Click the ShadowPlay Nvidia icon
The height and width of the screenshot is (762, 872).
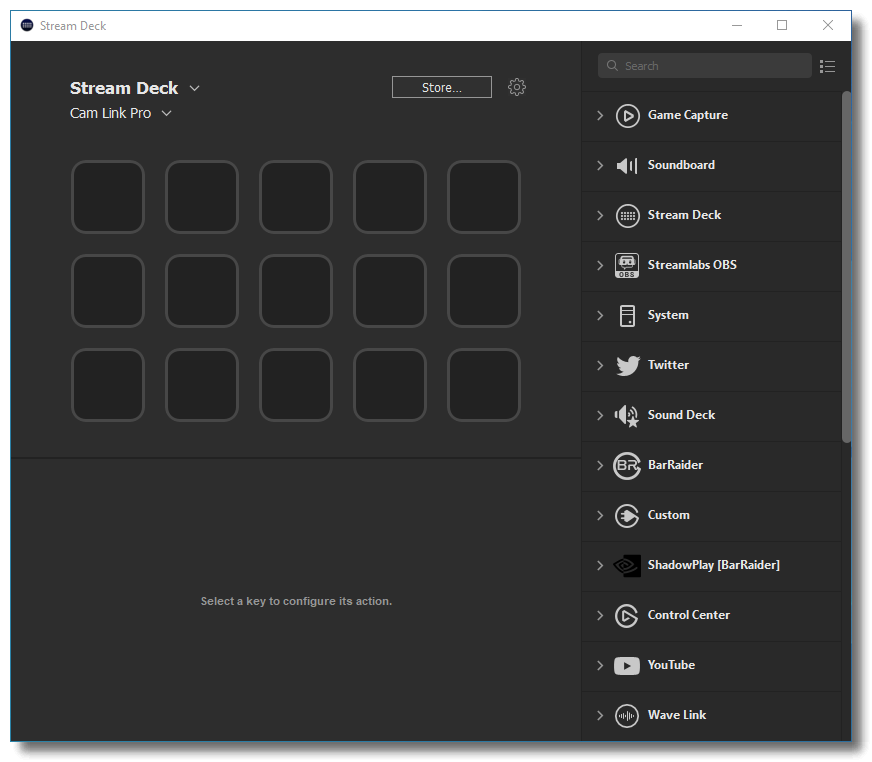(x=627, y=566)
